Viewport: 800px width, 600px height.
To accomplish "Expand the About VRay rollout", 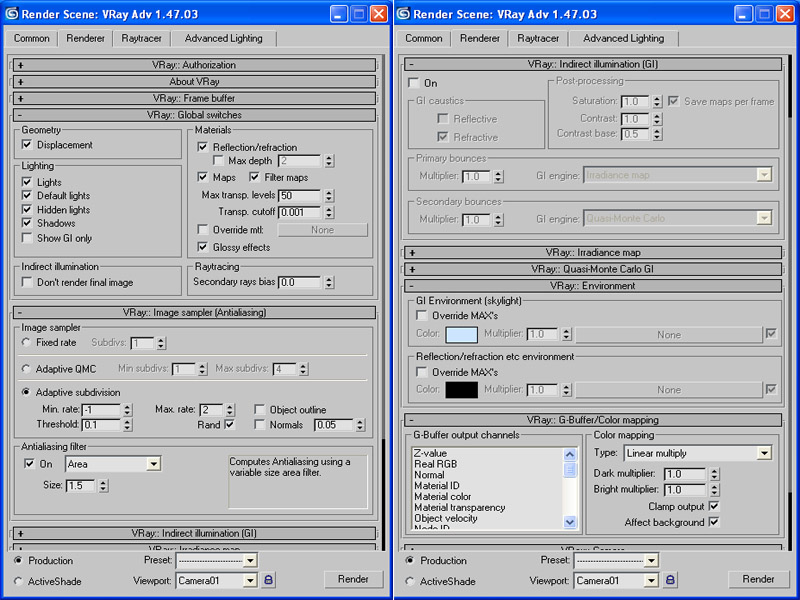I will [x=194, y=82].
